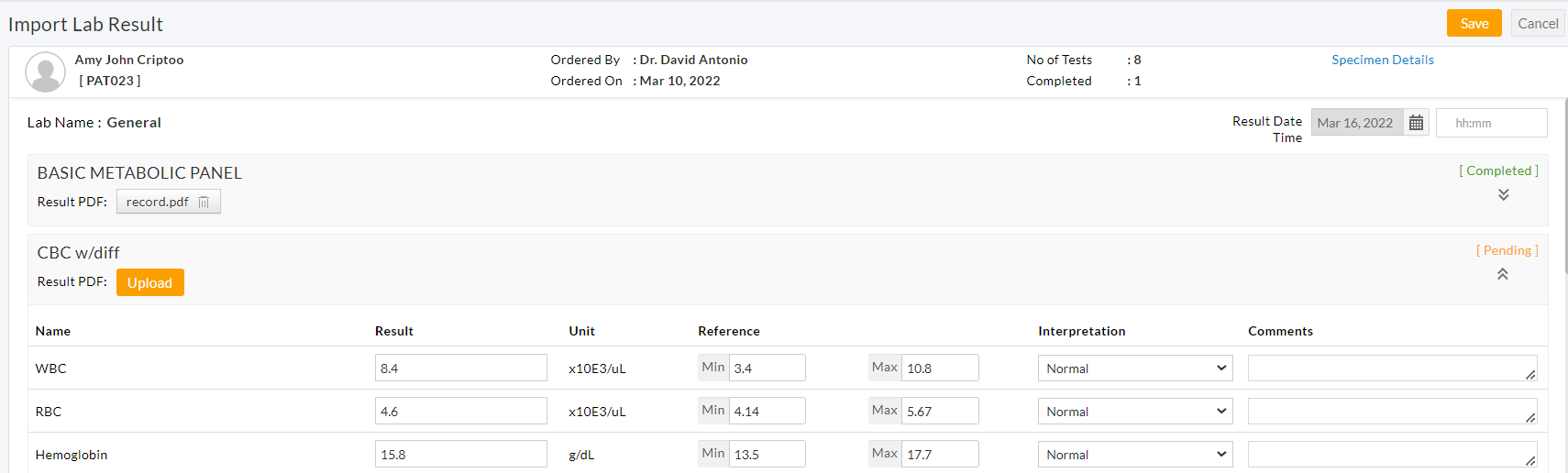The height and width of the screenshot is (473, 1568).
Task: Click the Hemoglobin reference Max field
Action: 939,455
